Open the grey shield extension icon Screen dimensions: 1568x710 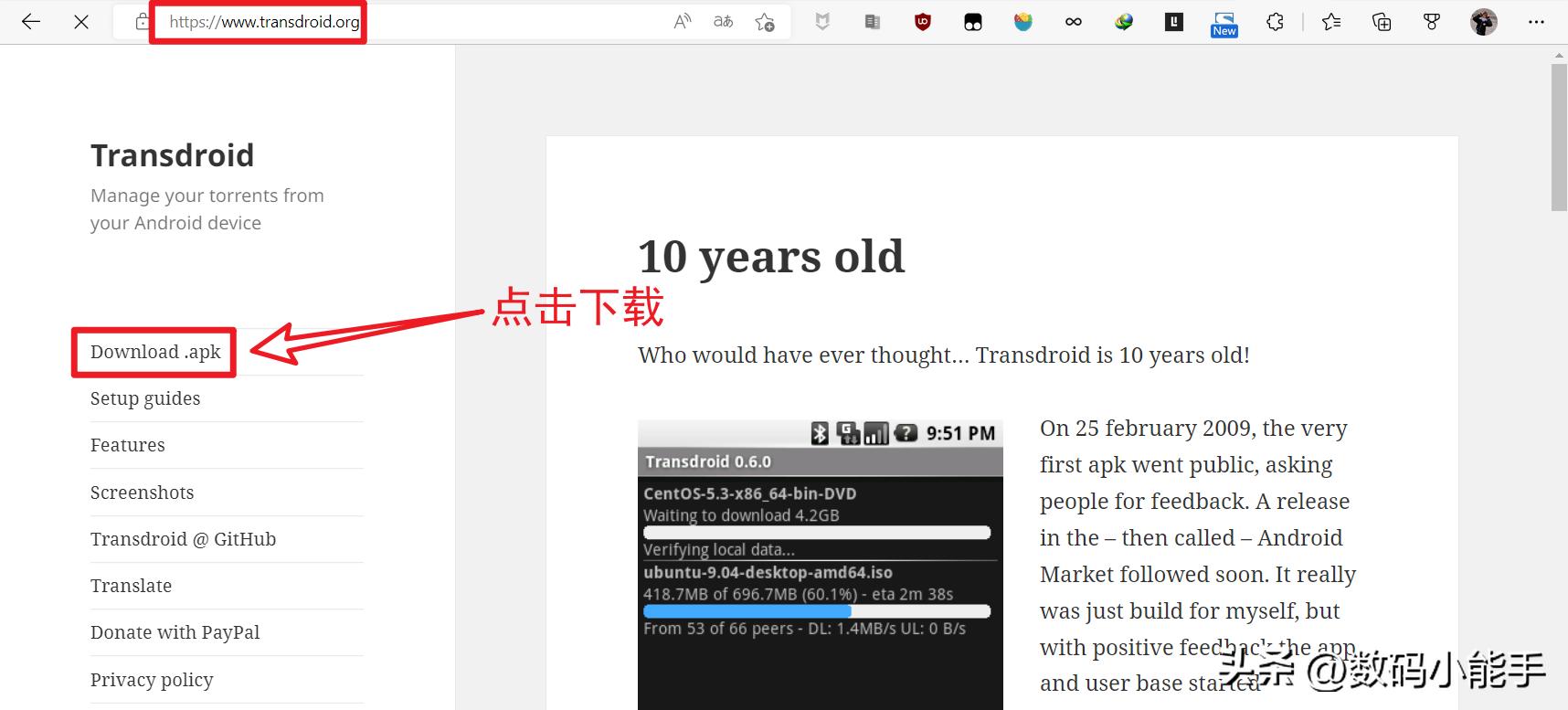(822, 22)
